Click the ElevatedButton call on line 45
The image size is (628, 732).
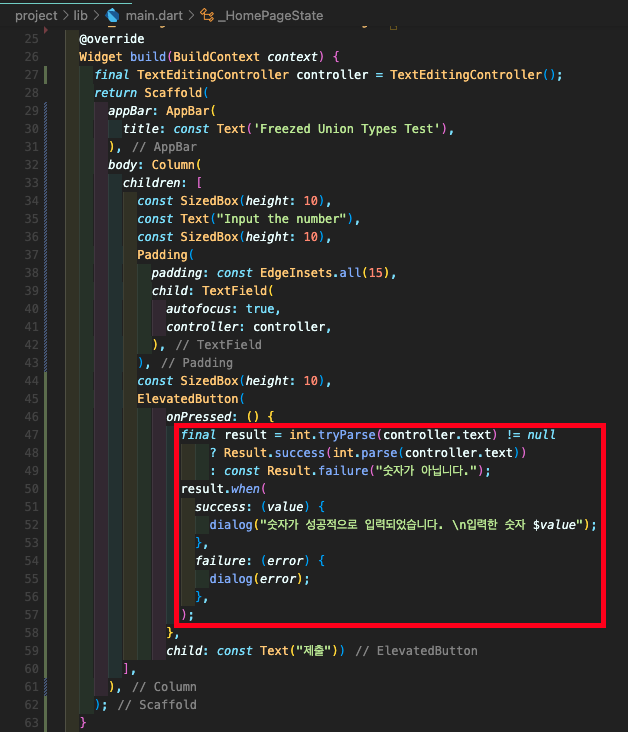(188, 399)
